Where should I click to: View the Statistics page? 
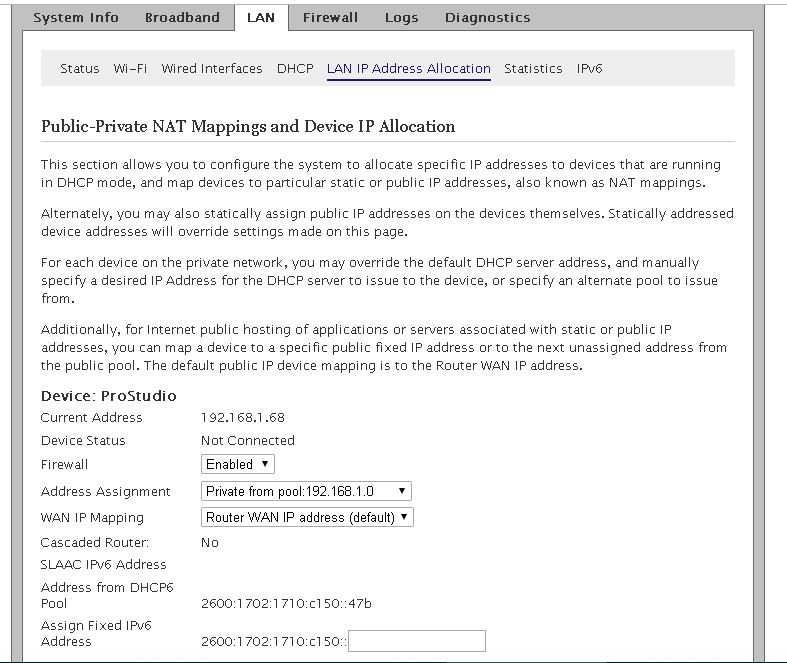pyautogui.click(x=533, y=69)
